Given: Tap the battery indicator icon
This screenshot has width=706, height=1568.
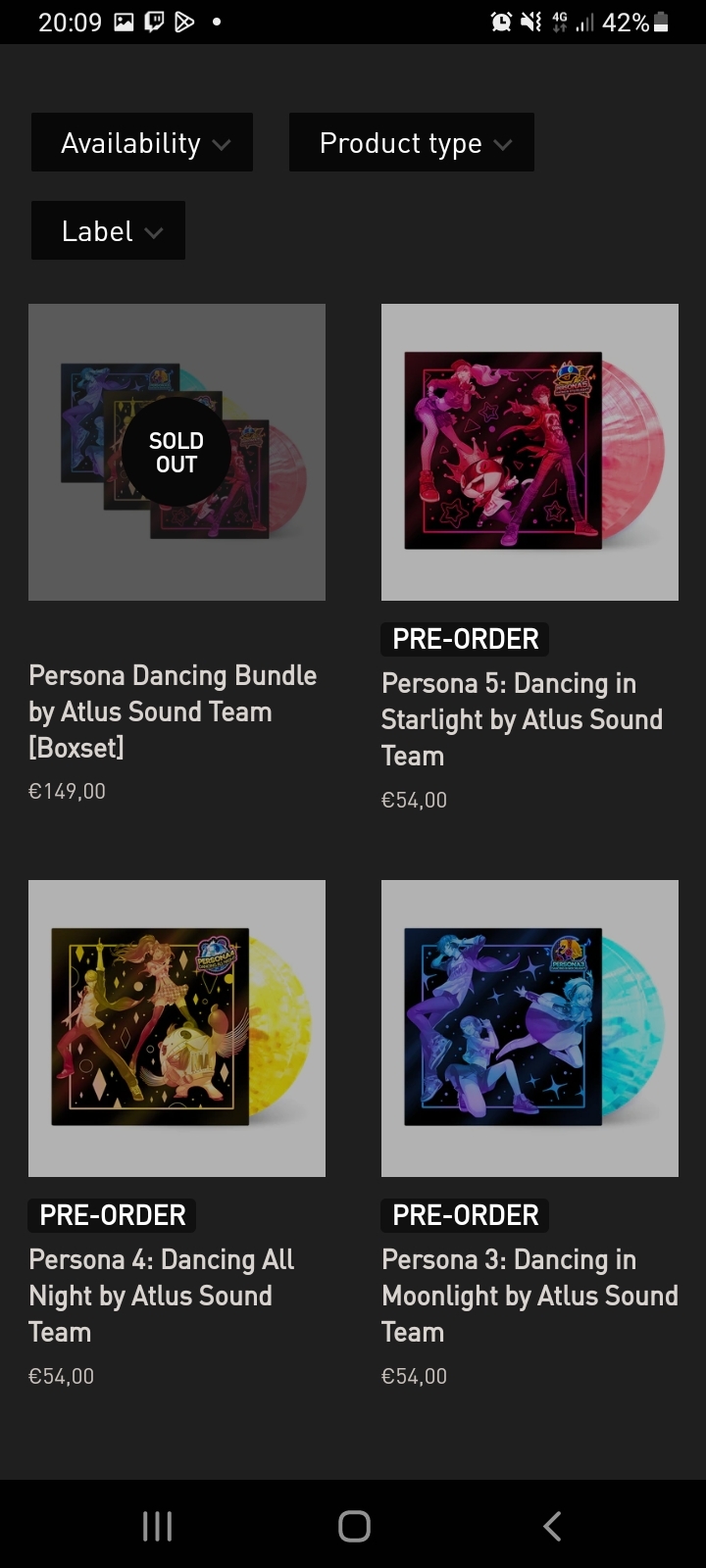Looking at the screenshot, I should click(661, 22).
